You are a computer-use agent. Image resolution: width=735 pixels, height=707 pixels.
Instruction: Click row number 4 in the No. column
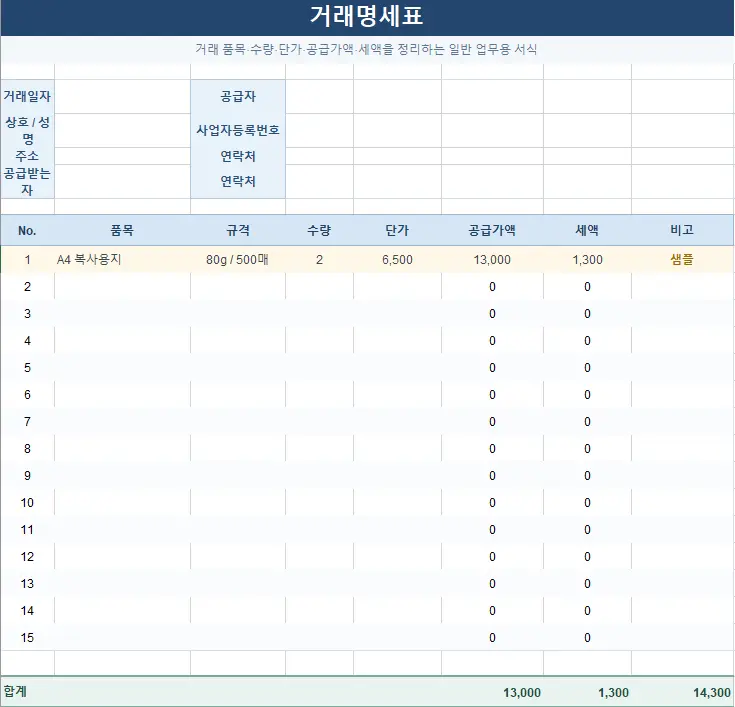coord(27,340)
